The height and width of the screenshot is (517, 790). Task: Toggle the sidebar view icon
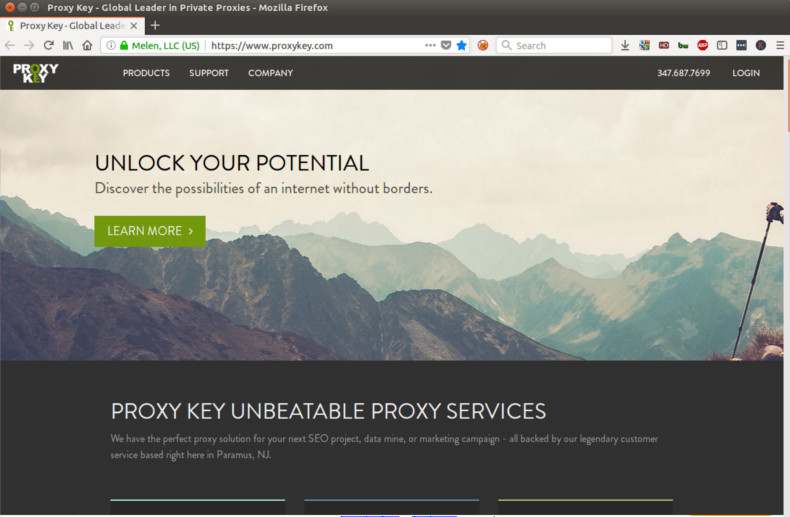click(721, 45)
